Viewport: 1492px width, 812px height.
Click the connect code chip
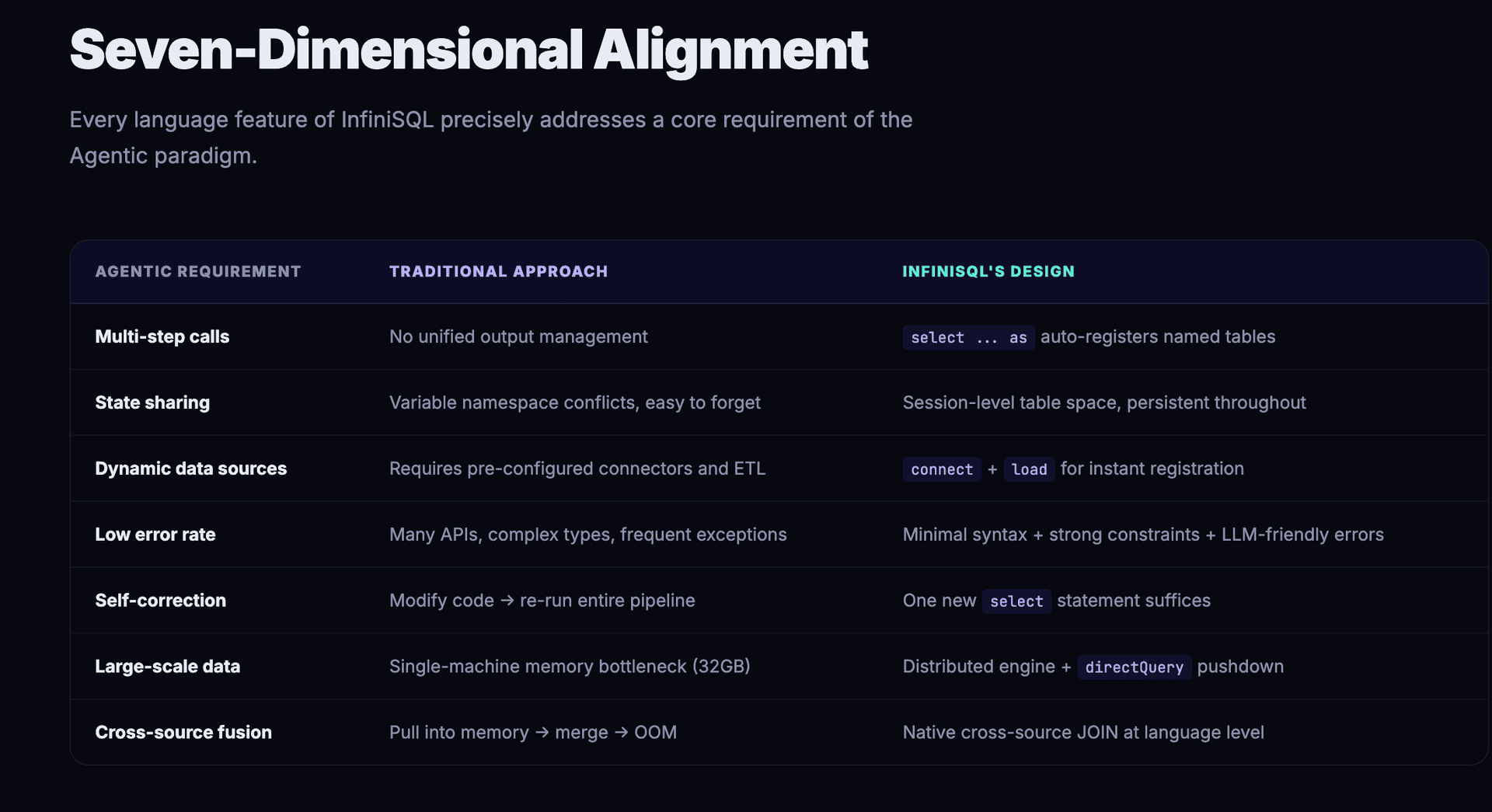(x=941, y=469)
